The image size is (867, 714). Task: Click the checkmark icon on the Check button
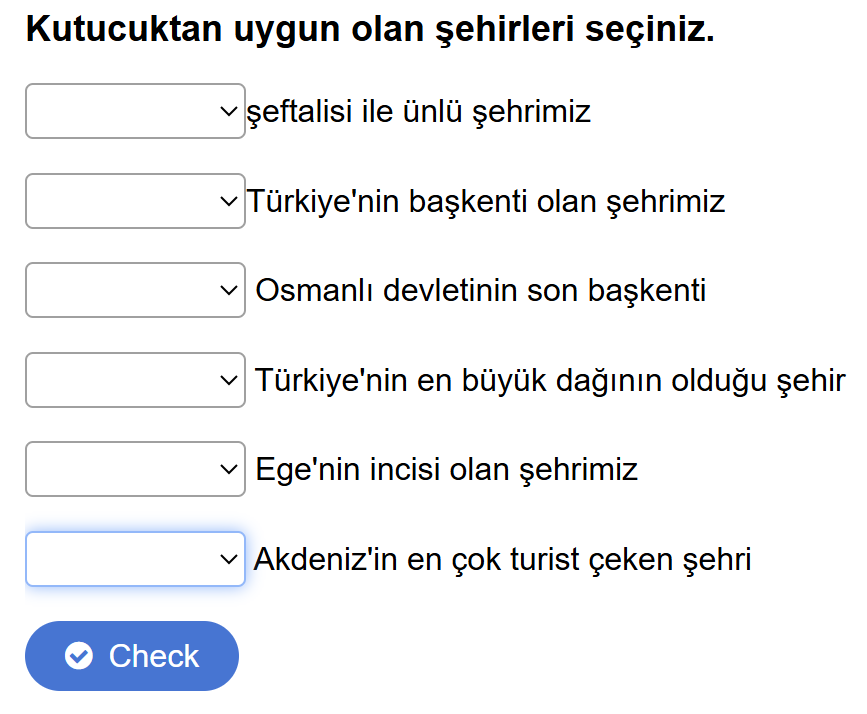click(79, 656)
